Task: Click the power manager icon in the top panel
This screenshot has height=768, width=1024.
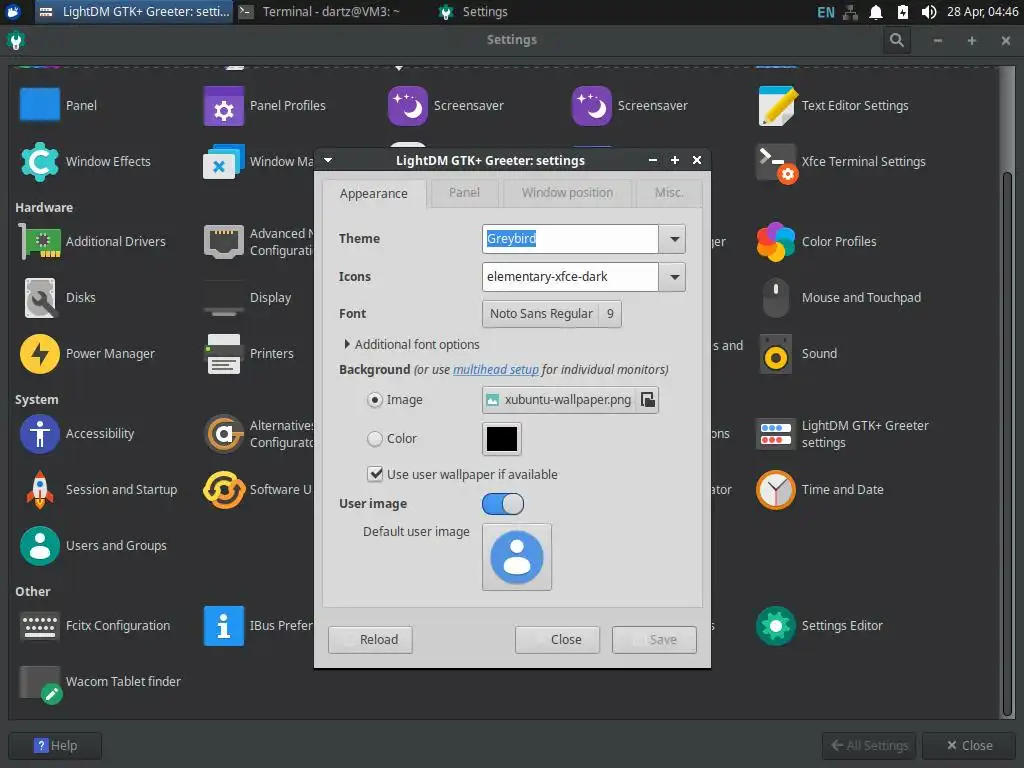Action: point(902,12)
